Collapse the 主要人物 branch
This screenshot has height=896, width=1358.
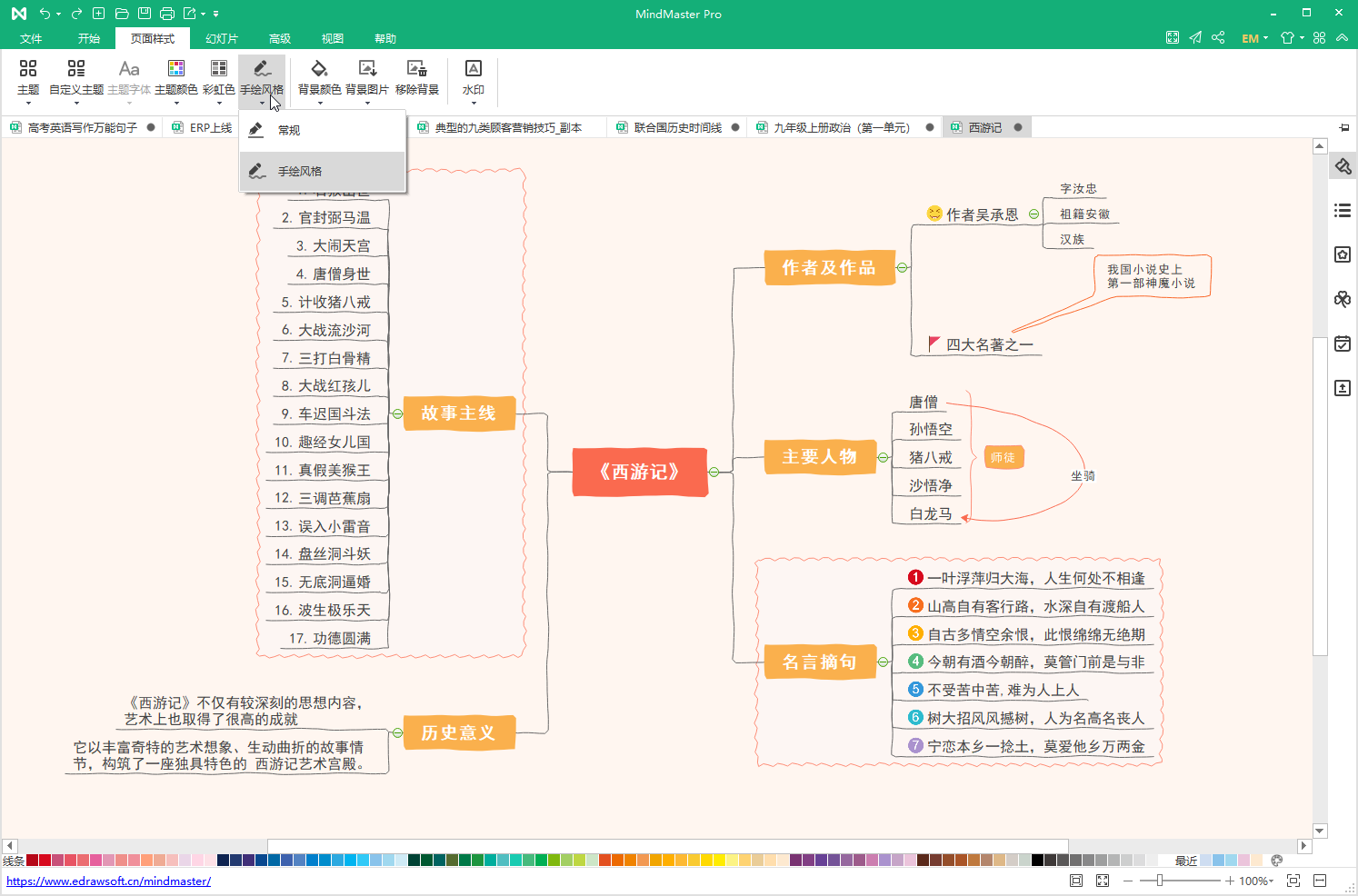[x=883, y=457]
